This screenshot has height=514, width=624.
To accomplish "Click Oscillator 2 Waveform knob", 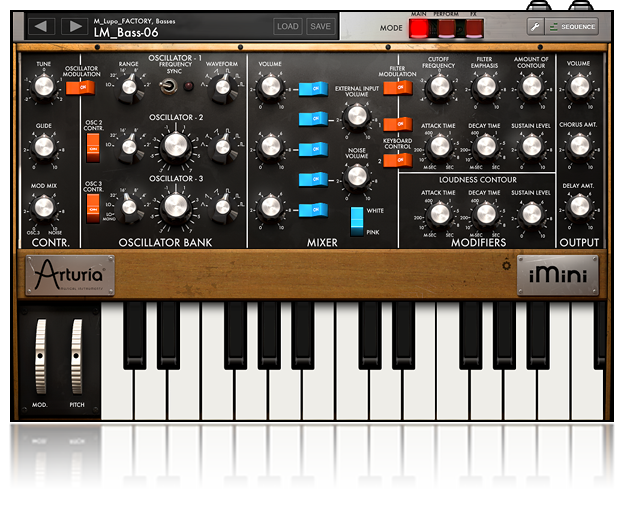I will pyautogui.click(x=223, y=147).
